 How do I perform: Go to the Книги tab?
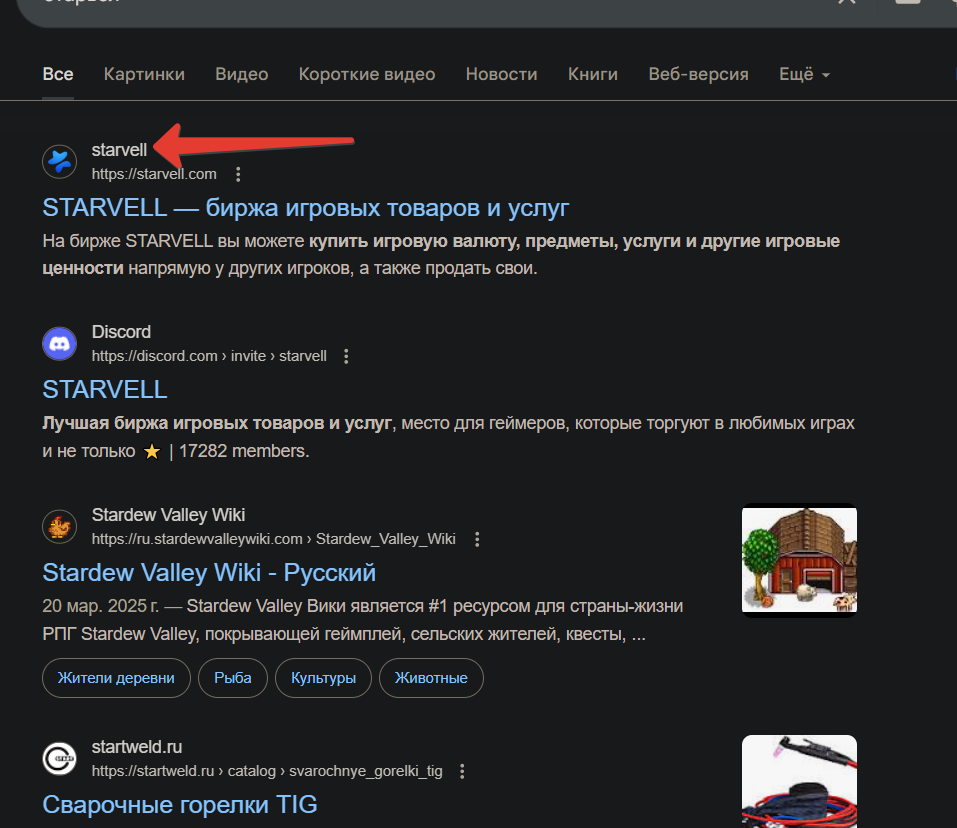point(593,74)
